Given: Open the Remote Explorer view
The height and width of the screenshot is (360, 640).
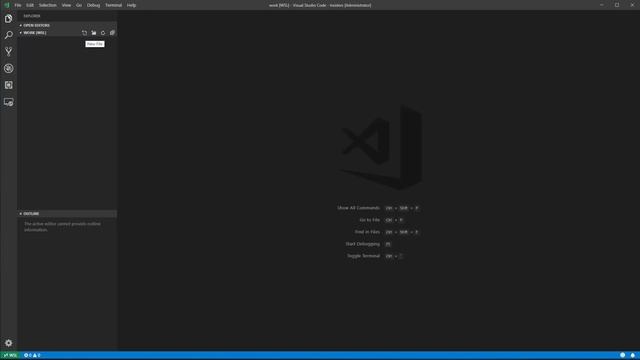Looking at the screenshot, I should [9, 102].
